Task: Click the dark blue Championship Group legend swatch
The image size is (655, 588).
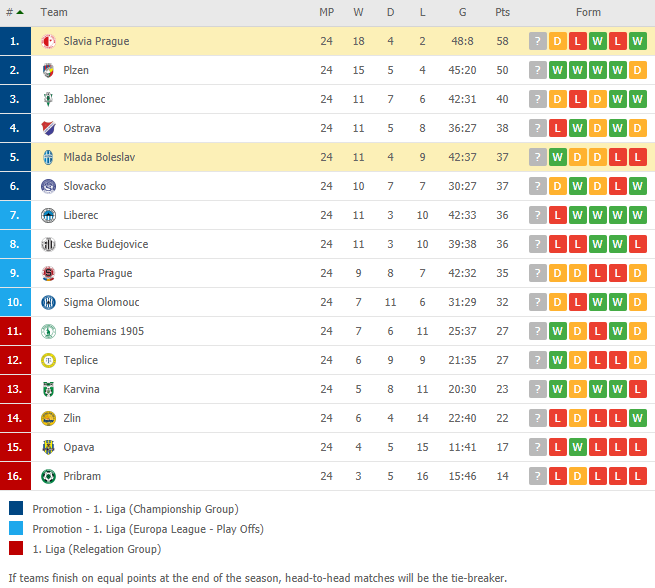Action: point(15,508)
